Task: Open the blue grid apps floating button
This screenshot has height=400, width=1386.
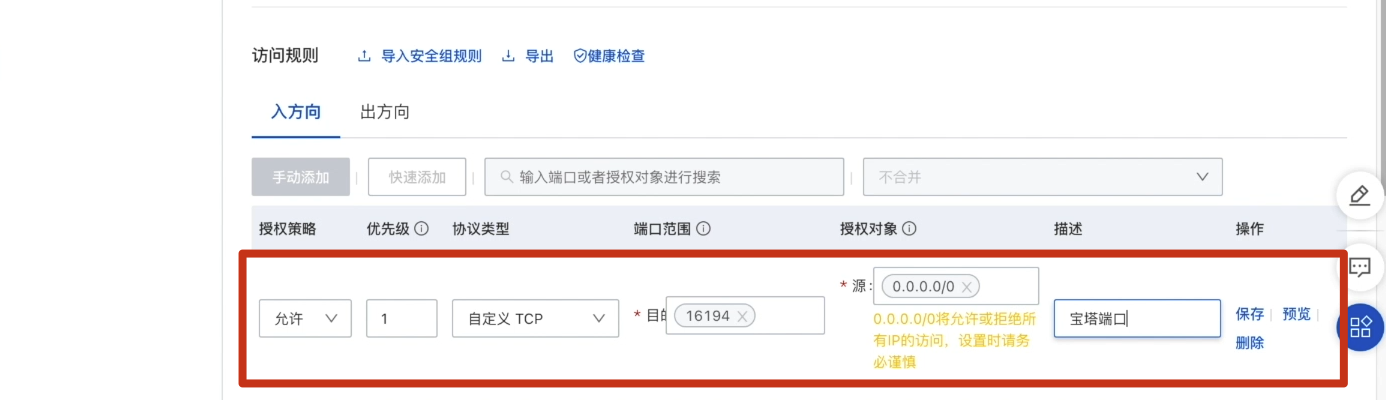Action: click(1361, 327)
